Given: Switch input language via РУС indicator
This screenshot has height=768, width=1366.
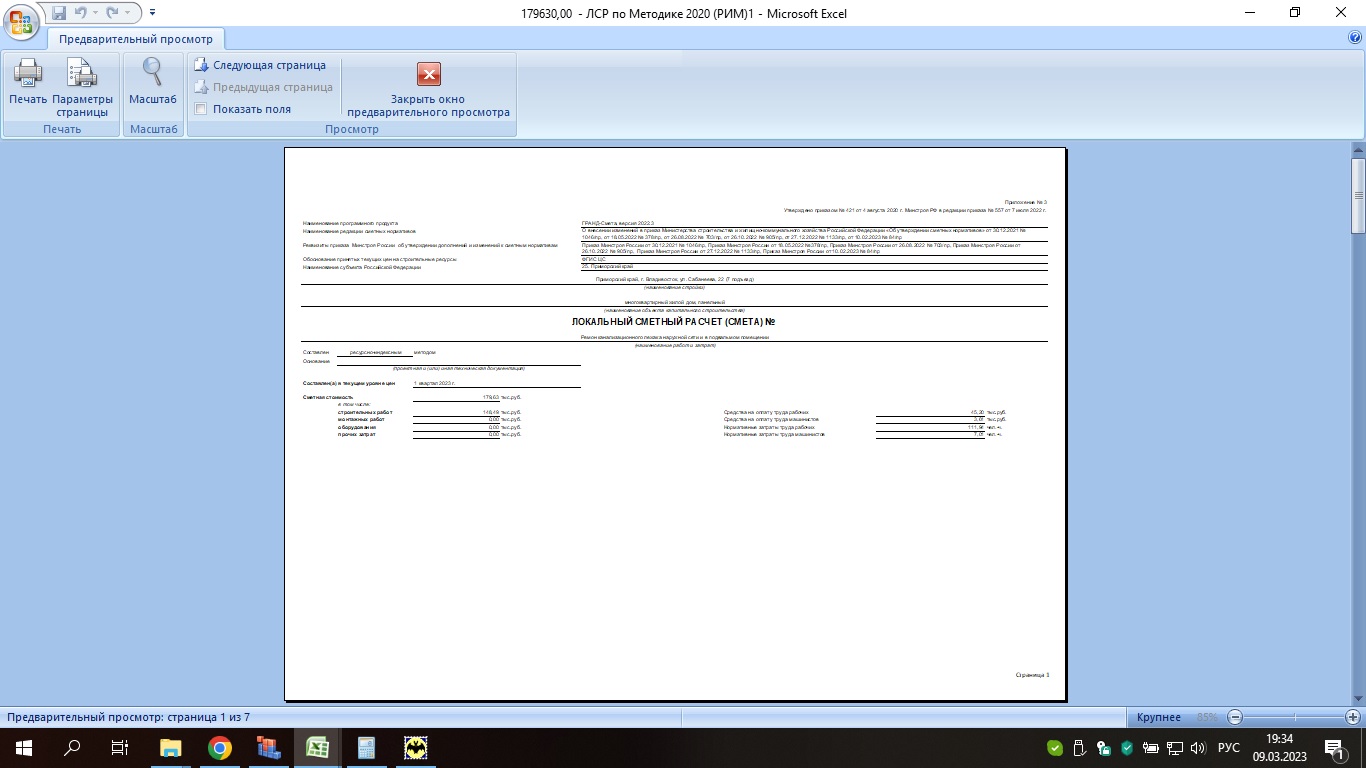Looking at the screenshot, I should (1229, 748).
